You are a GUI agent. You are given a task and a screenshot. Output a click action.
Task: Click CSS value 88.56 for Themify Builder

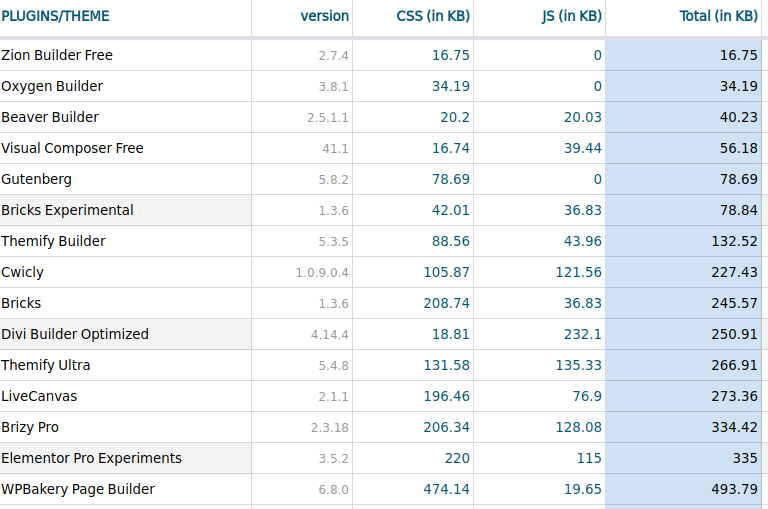451,241
